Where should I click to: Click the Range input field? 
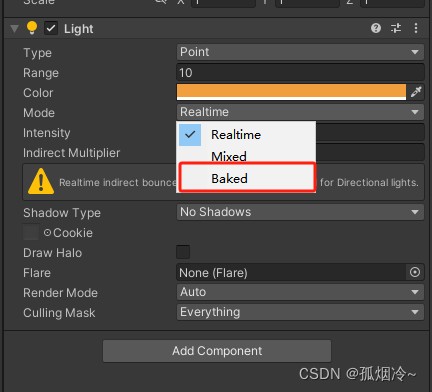pos(300,72)
